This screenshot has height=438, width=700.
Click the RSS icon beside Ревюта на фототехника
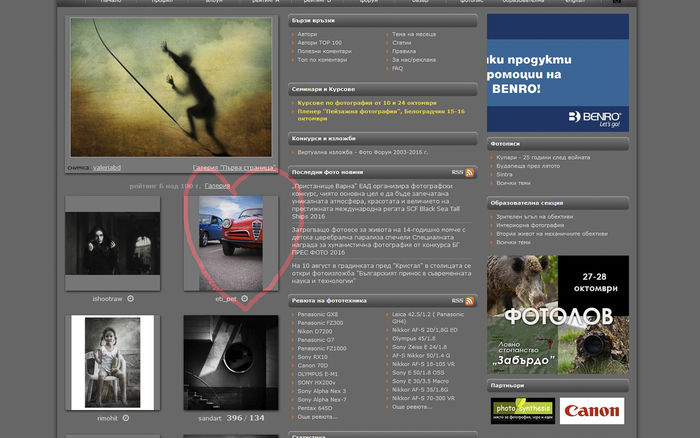coord(468,300)
